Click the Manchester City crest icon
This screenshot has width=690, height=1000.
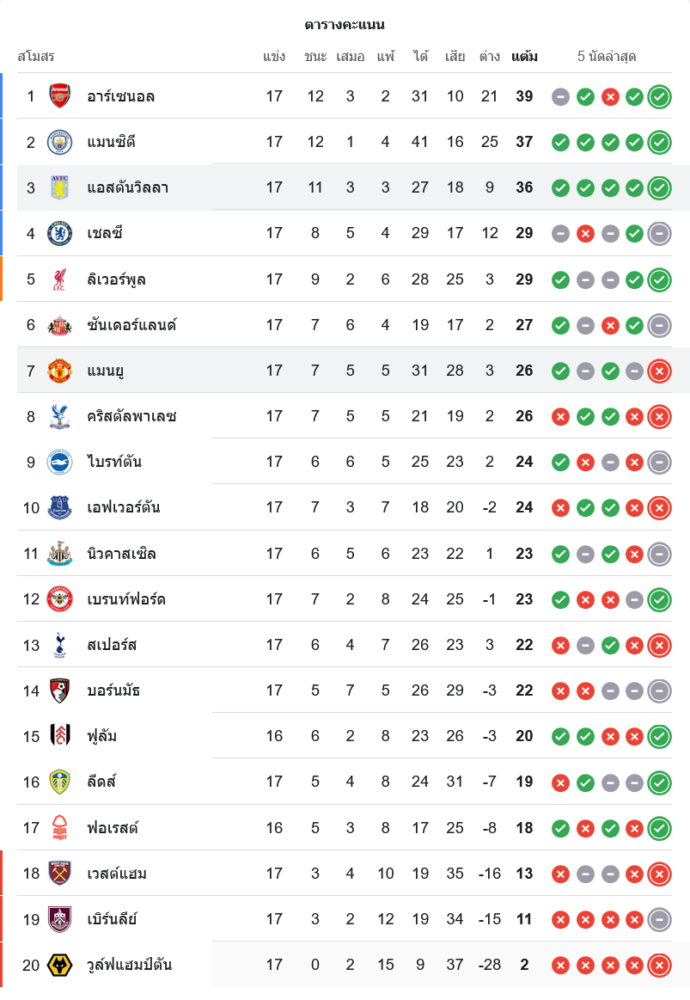pyautogui.click(x=60, y=142)
